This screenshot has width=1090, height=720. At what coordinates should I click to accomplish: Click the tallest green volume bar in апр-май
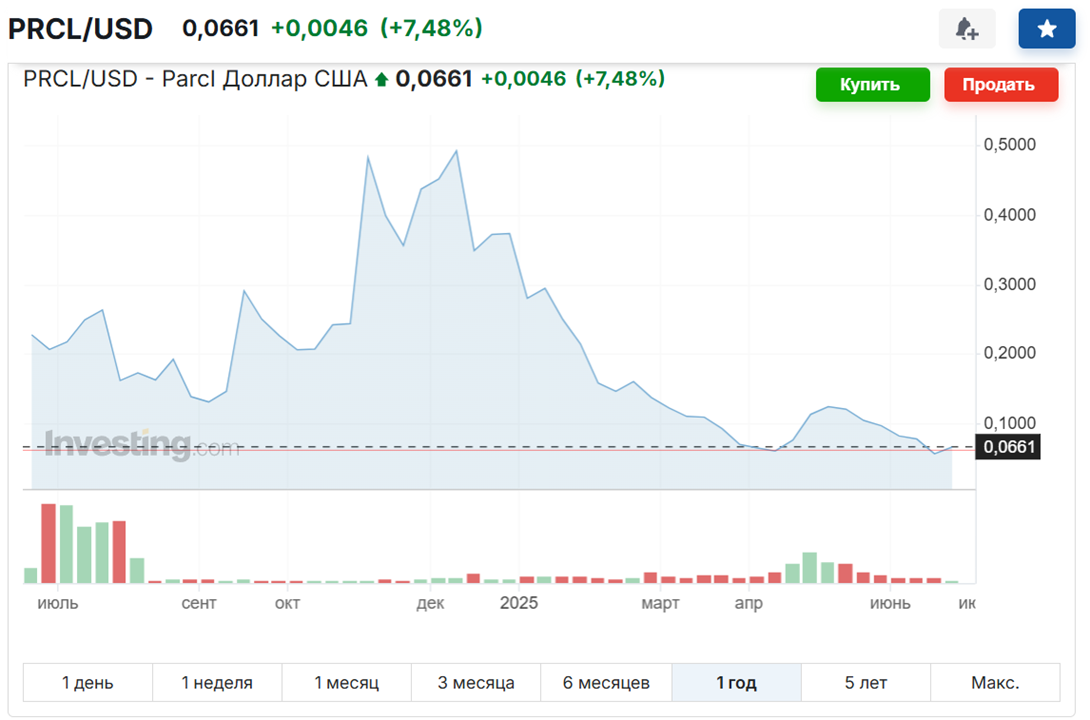point(809,568)
